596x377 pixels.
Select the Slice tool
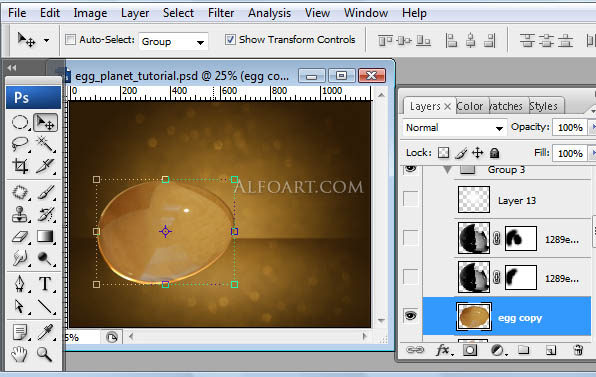click(x=45, y=166)
